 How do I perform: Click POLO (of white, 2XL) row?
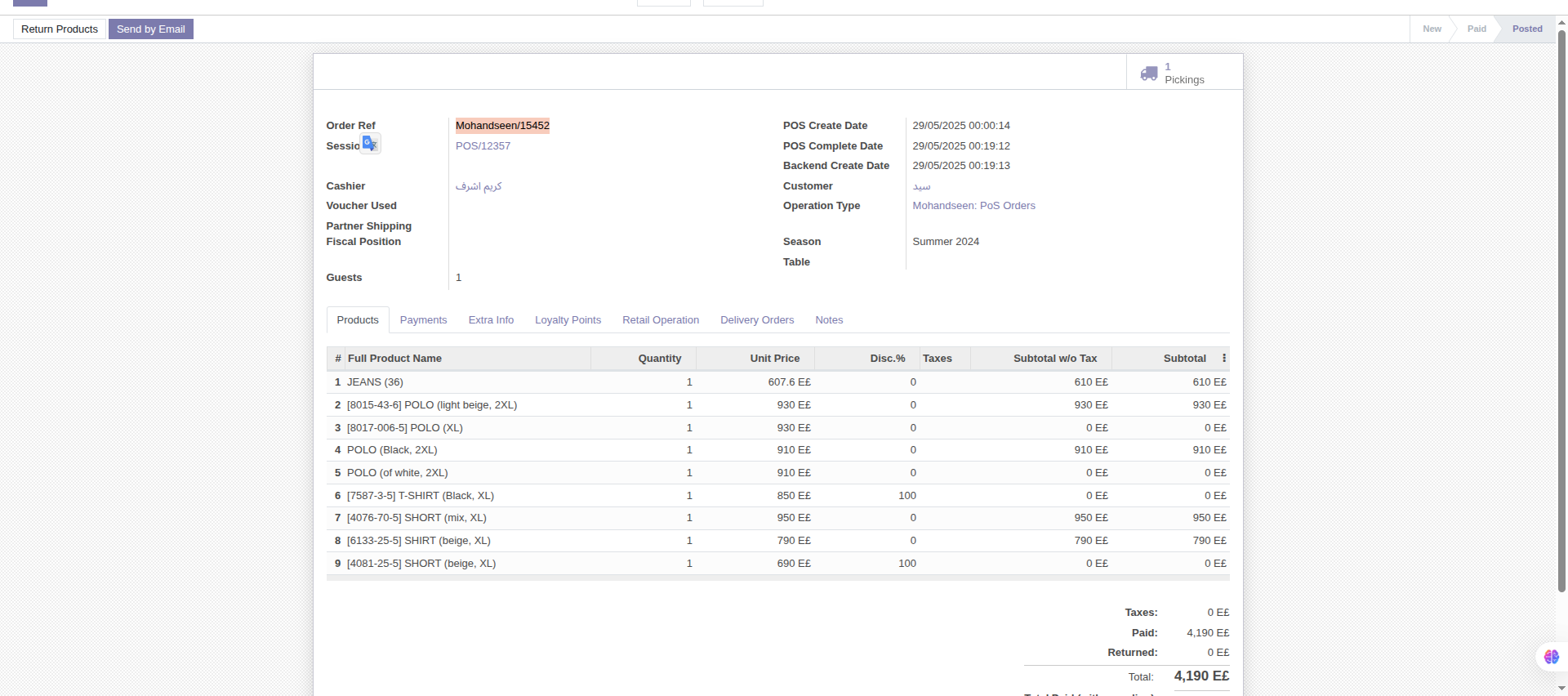[x=778, y=473]
